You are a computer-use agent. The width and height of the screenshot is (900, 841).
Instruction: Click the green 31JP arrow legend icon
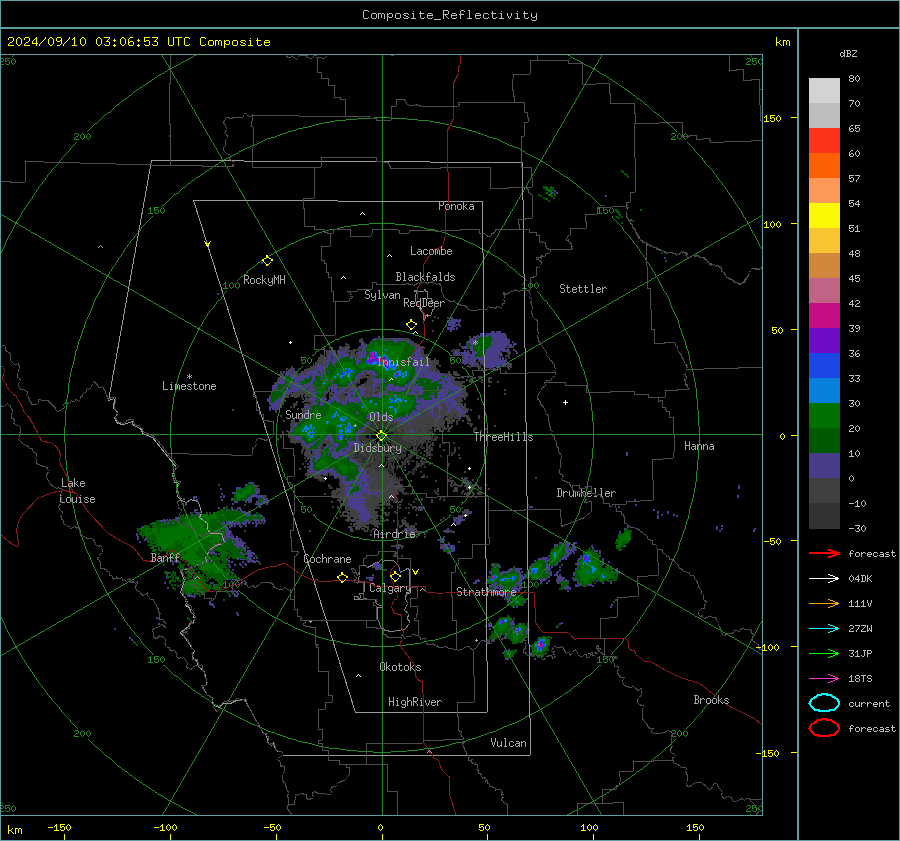824,653
